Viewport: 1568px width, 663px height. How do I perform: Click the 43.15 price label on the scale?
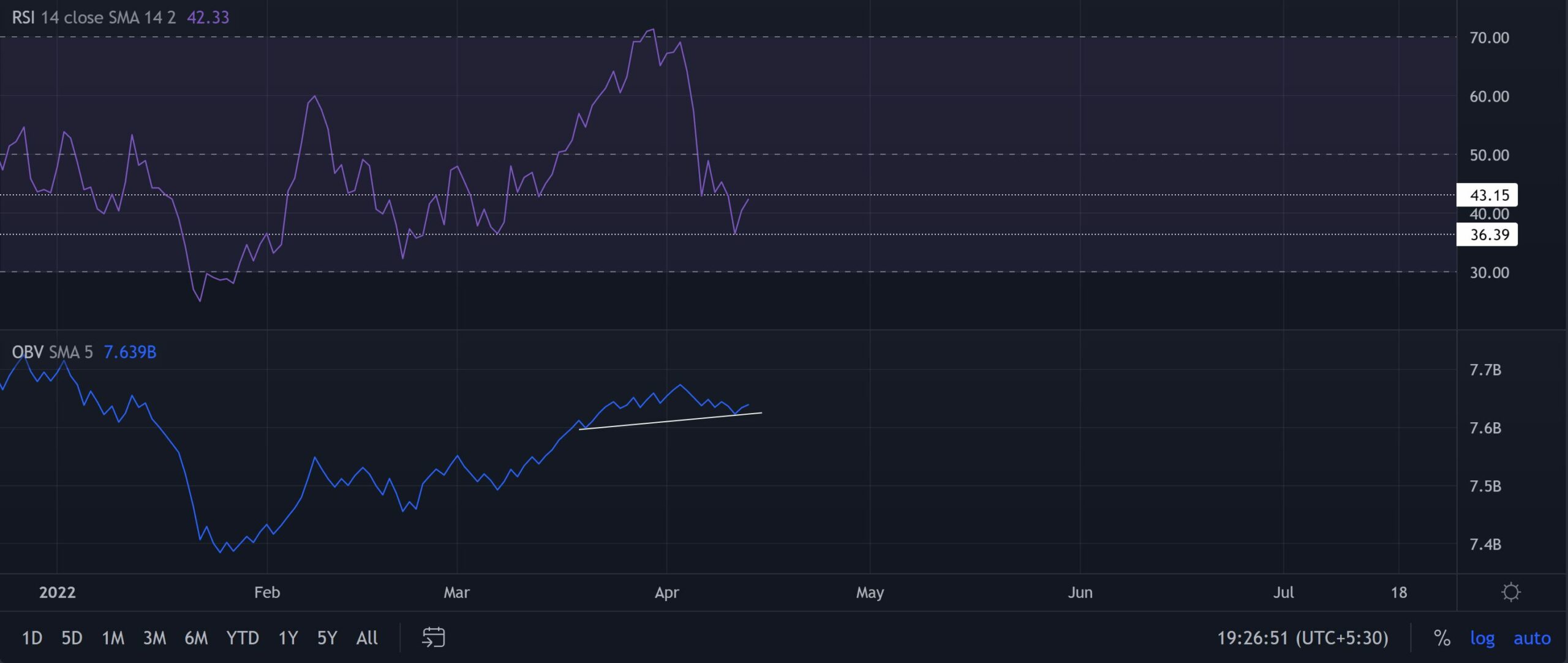pyautogui.click(x=1488, y=195)
